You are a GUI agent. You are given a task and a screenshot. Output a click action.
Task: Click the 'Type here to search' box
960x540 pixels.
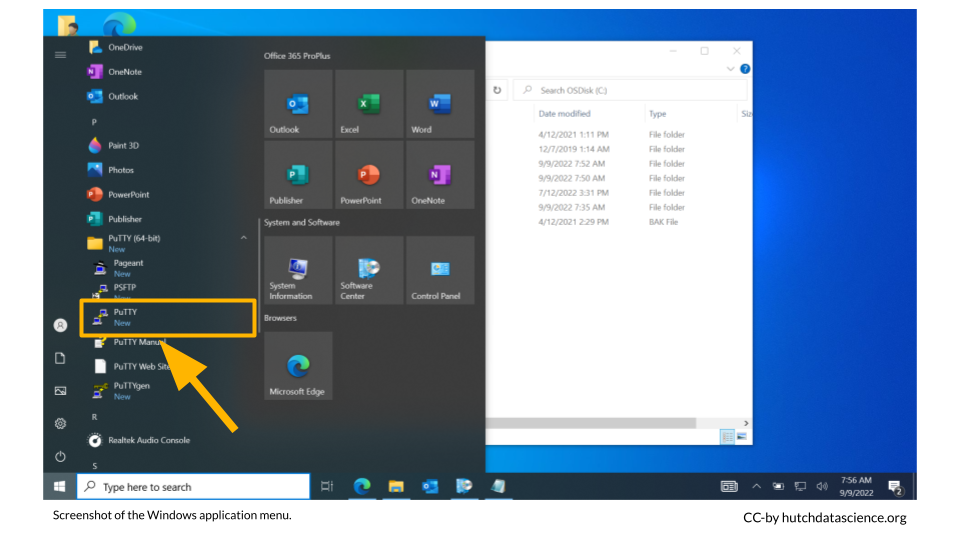point(193,487)
